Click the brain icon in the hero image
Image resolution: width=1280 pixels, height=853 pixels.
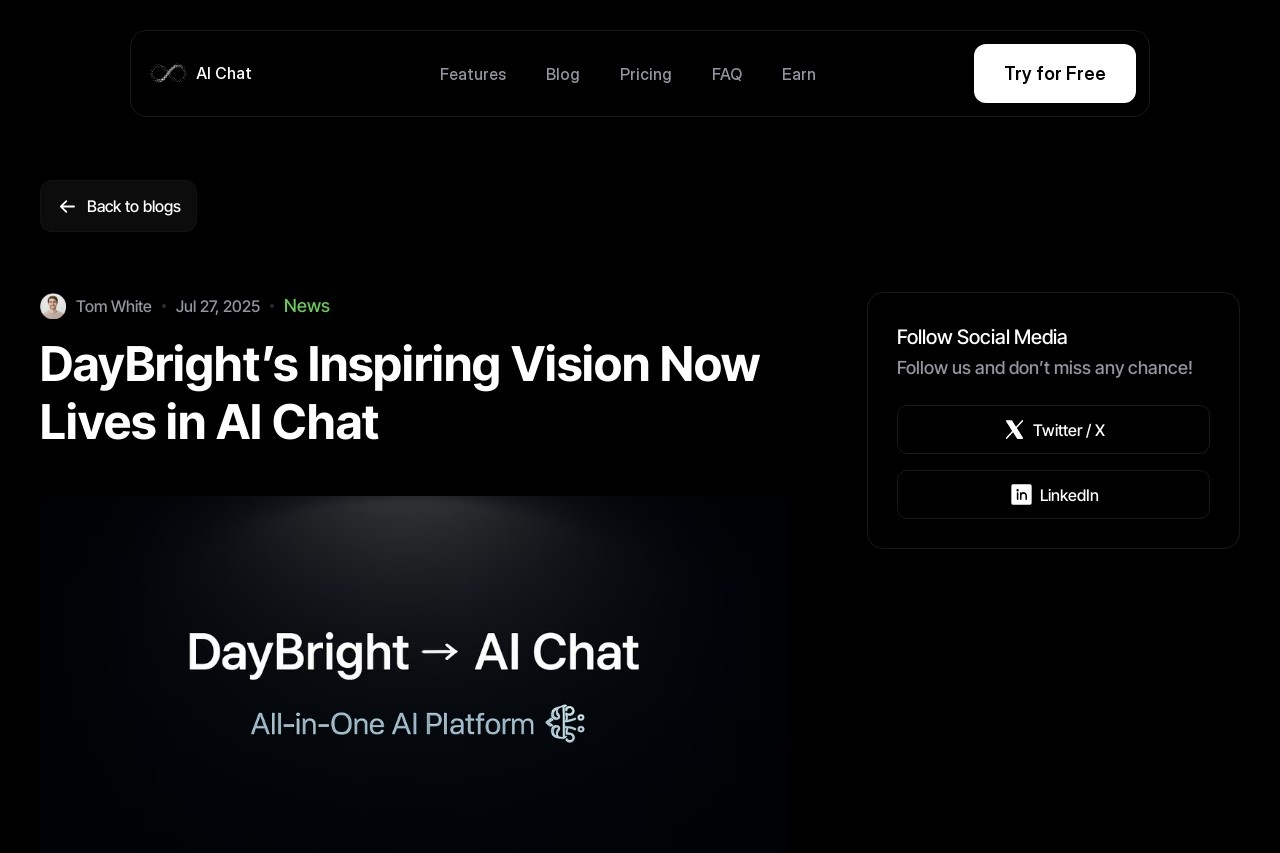coord(565,723)
